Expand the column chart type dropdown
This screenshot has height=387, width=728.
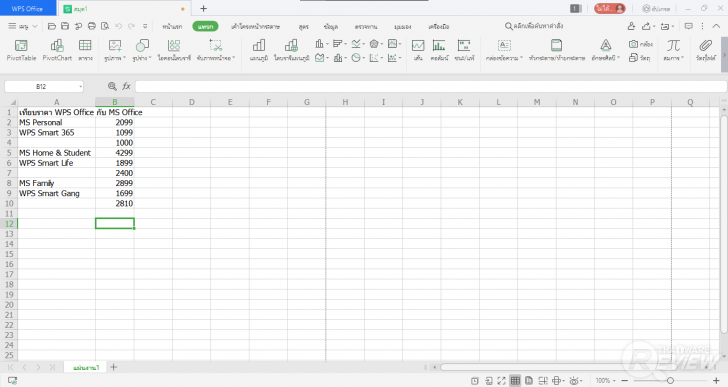[322, 44]
